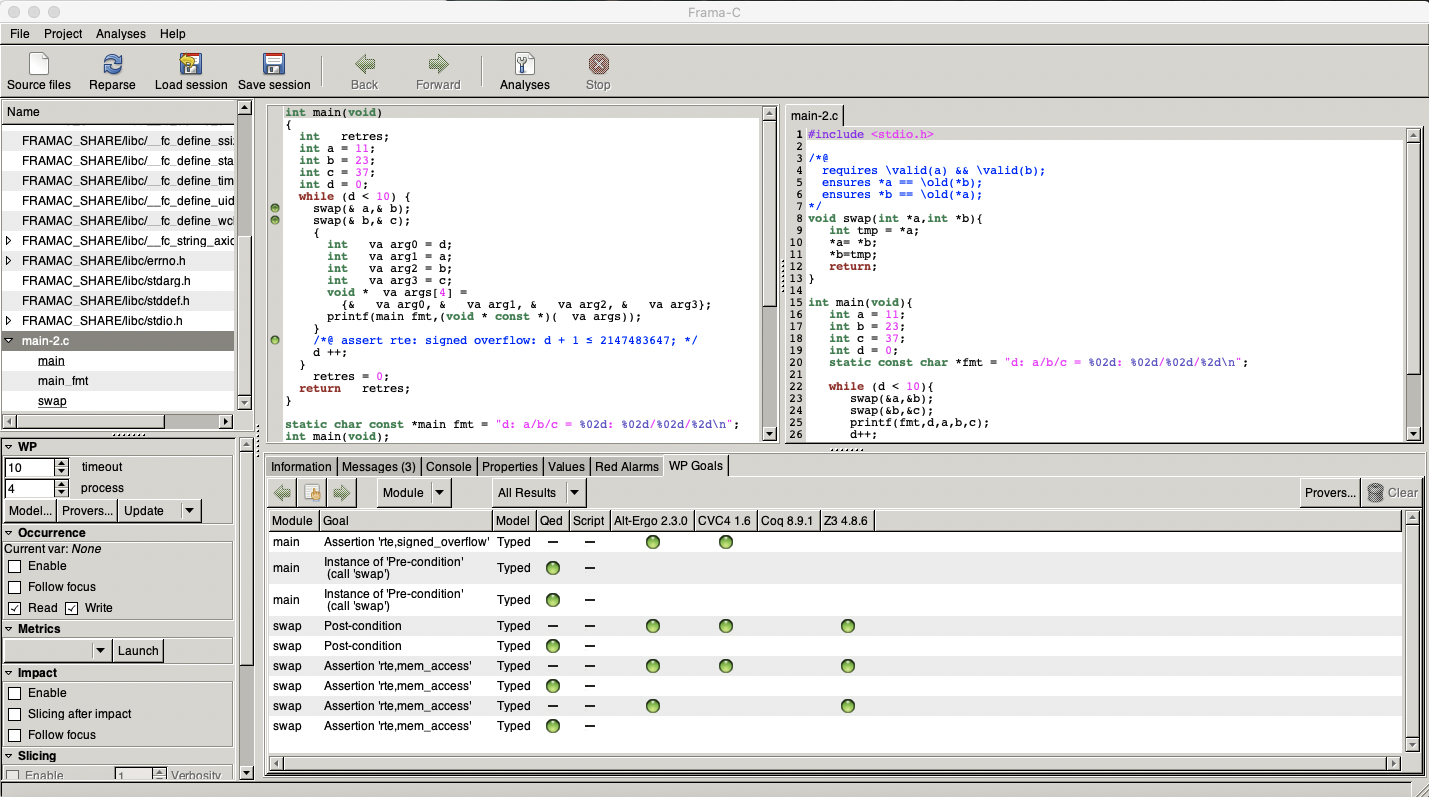The image size is (1429, 797).
Task: Toggle Impact Follow focus checkbox
Action: 15,735
